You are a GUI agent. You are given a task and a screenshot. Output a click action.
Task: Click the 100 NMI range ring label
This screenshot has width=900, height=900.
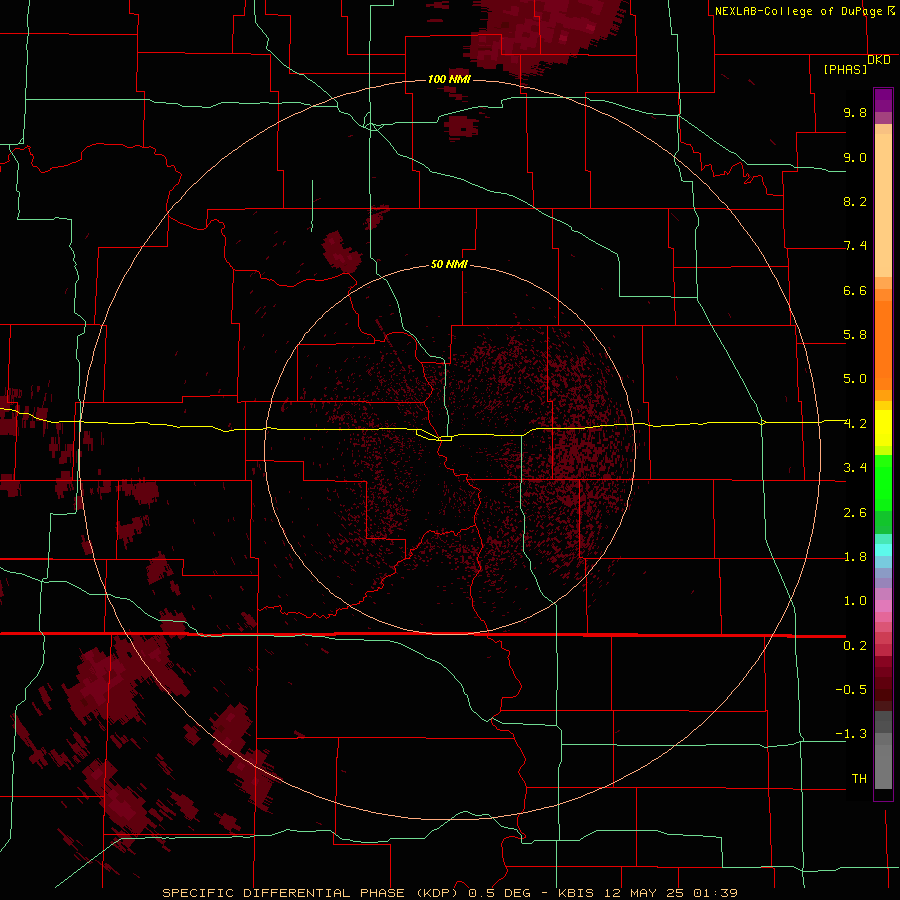(x=449, y=79)
